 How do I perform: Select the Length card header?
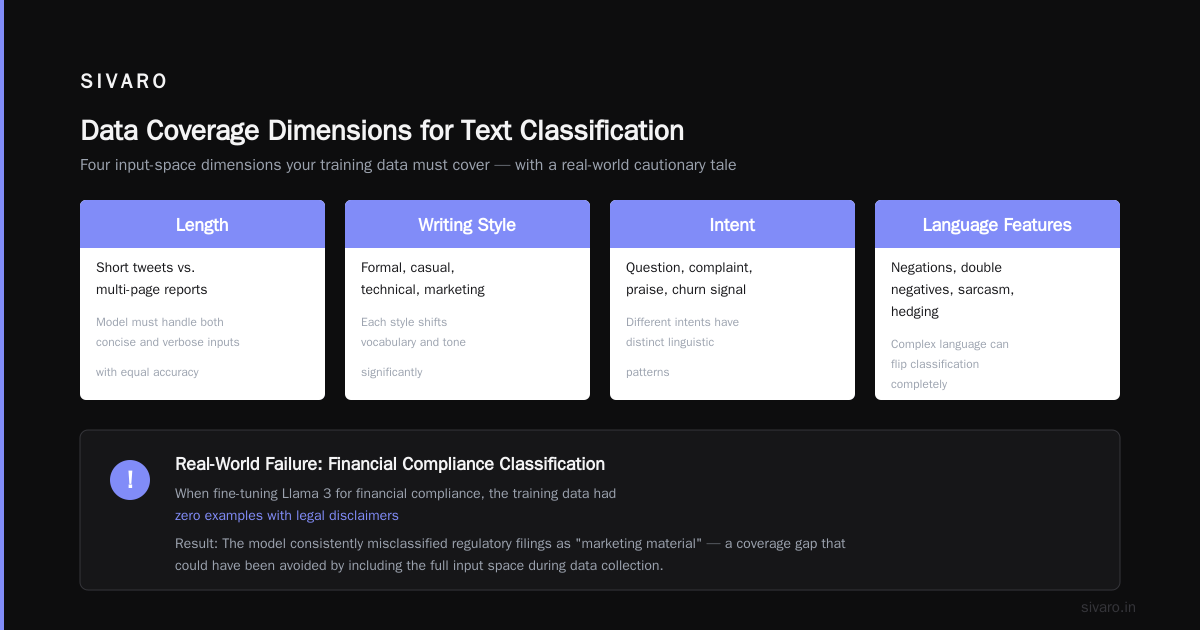[x=202, y=224]
